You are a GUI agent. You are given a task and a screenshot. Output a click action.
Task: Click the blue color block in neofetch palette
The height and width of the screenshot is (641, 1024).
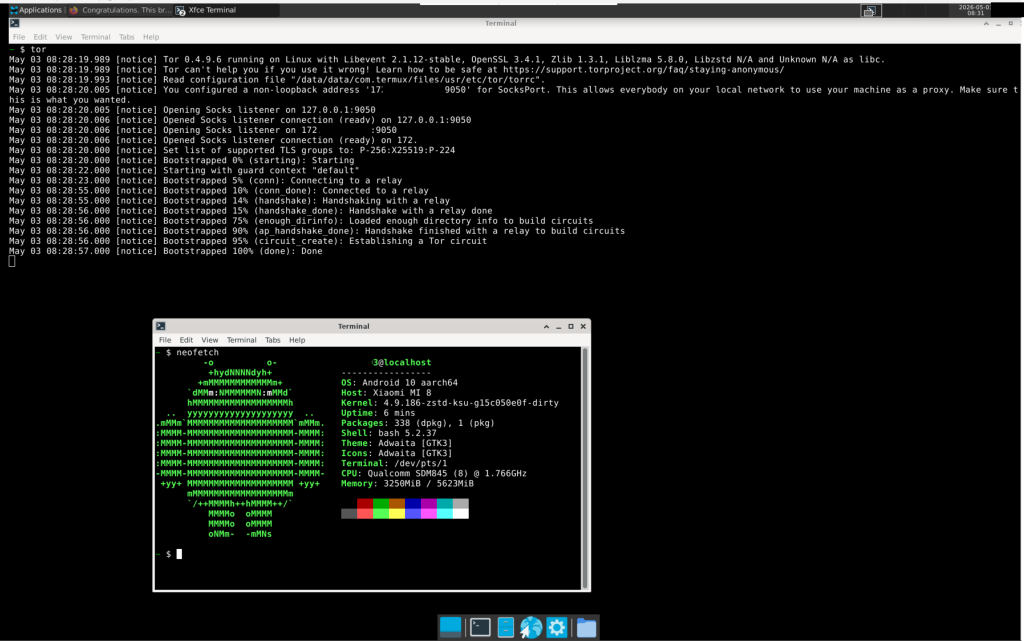pos(413,503)
